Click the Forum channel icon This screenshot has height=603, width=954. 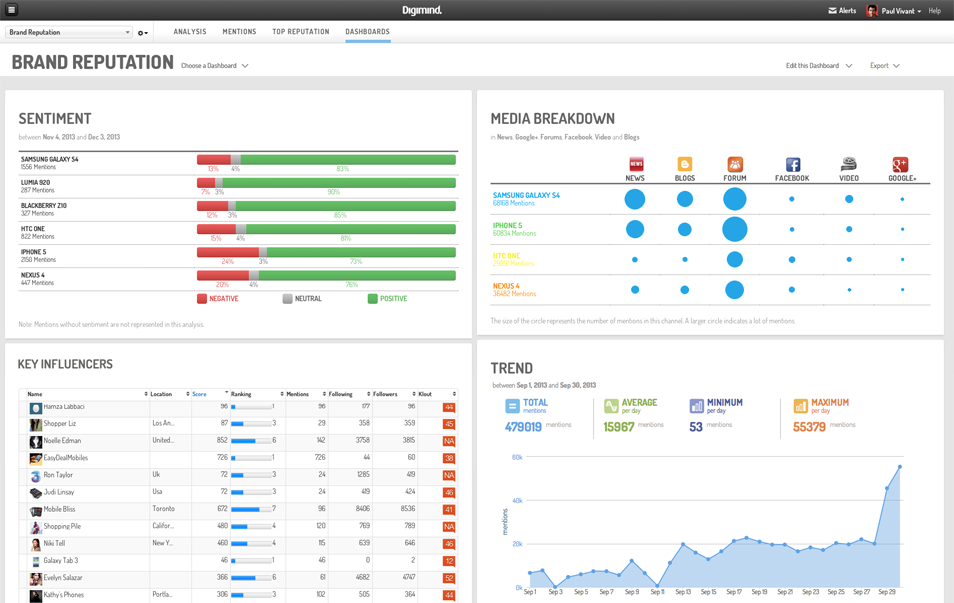click(x=735, y=164)
